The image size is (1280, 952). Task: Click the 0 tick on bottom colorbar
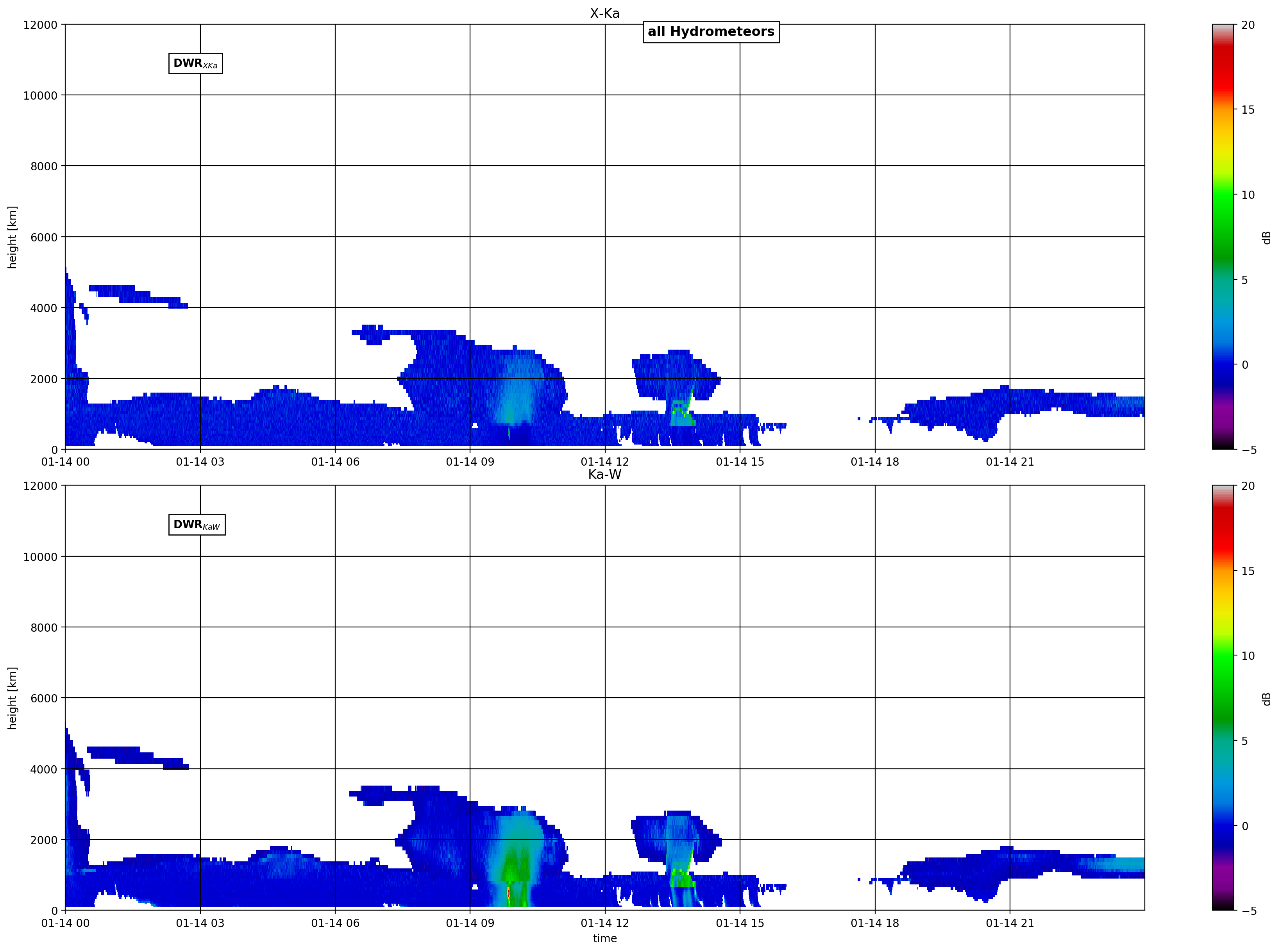[x=1245, y=826]
